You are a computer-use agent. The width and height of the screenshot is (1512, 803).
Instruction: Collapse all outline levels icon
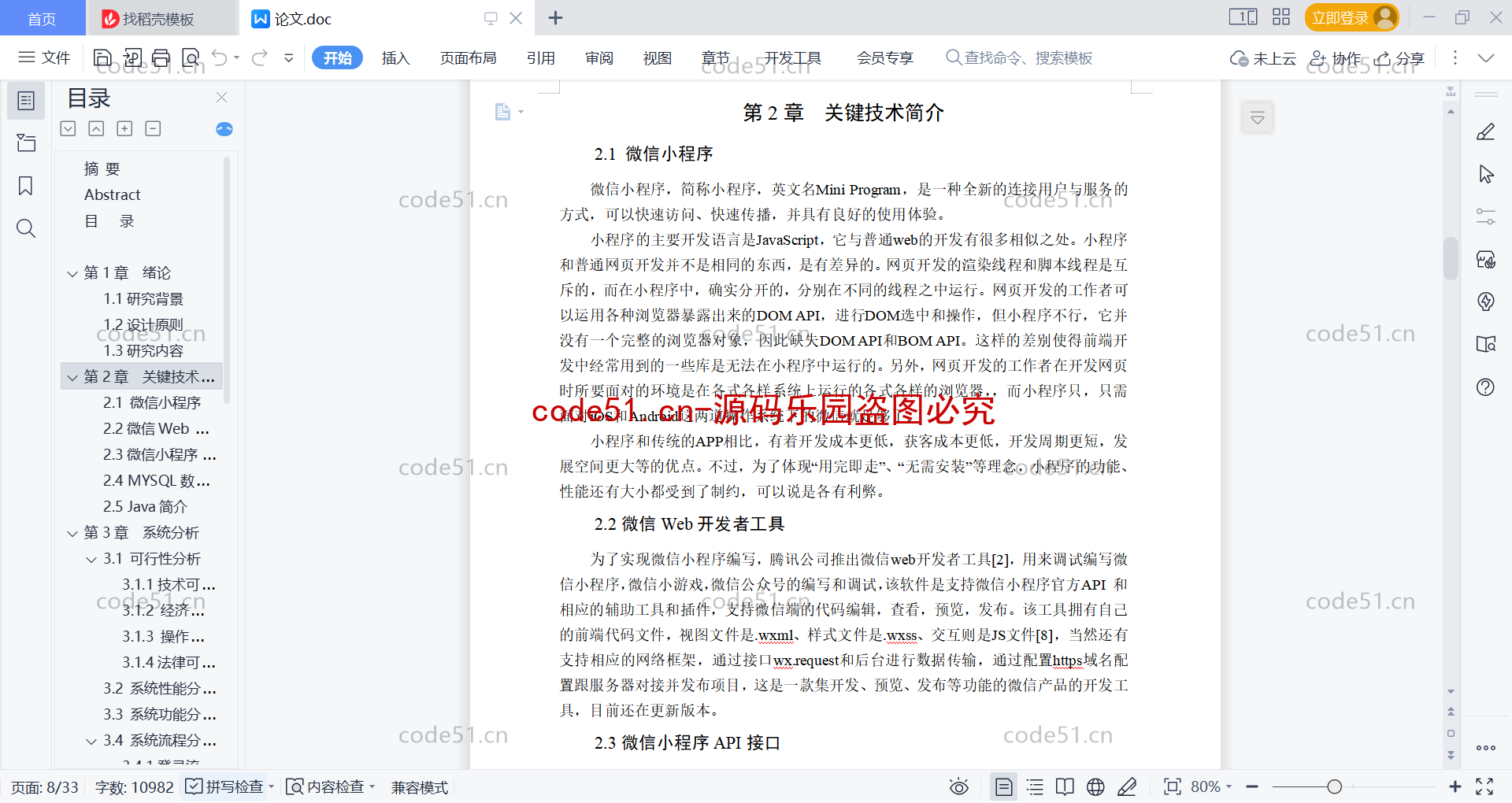[96, 128]
